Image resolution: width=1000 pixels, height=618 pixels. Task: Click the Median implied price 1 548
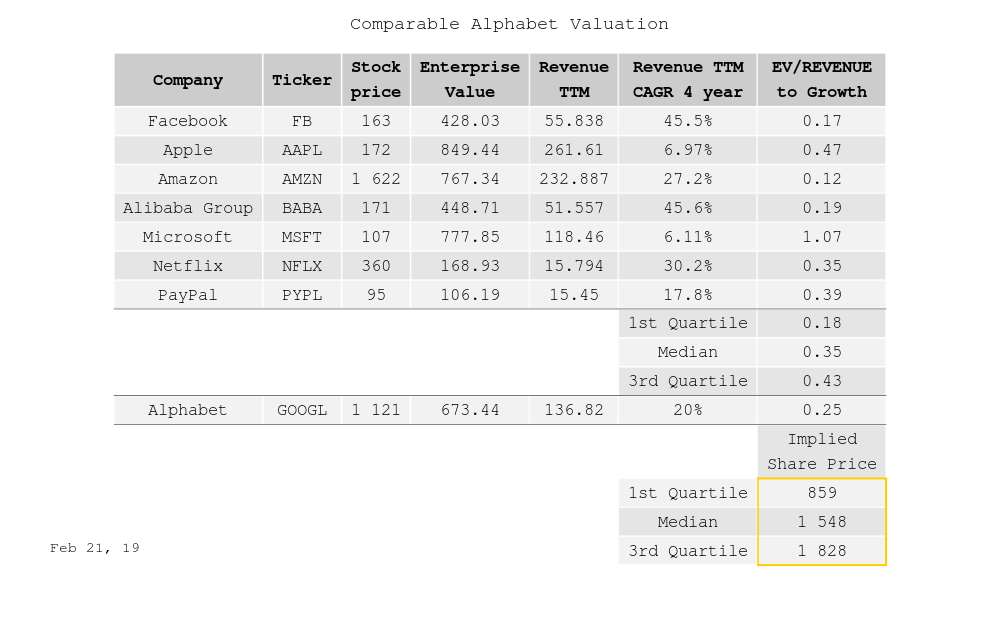(821, 522)
